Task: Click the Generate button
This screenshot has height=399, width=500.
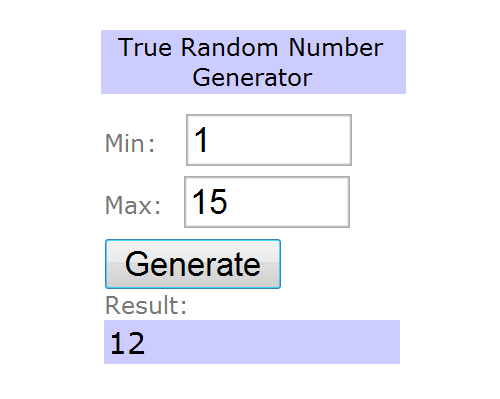Action: coord(193,264)
